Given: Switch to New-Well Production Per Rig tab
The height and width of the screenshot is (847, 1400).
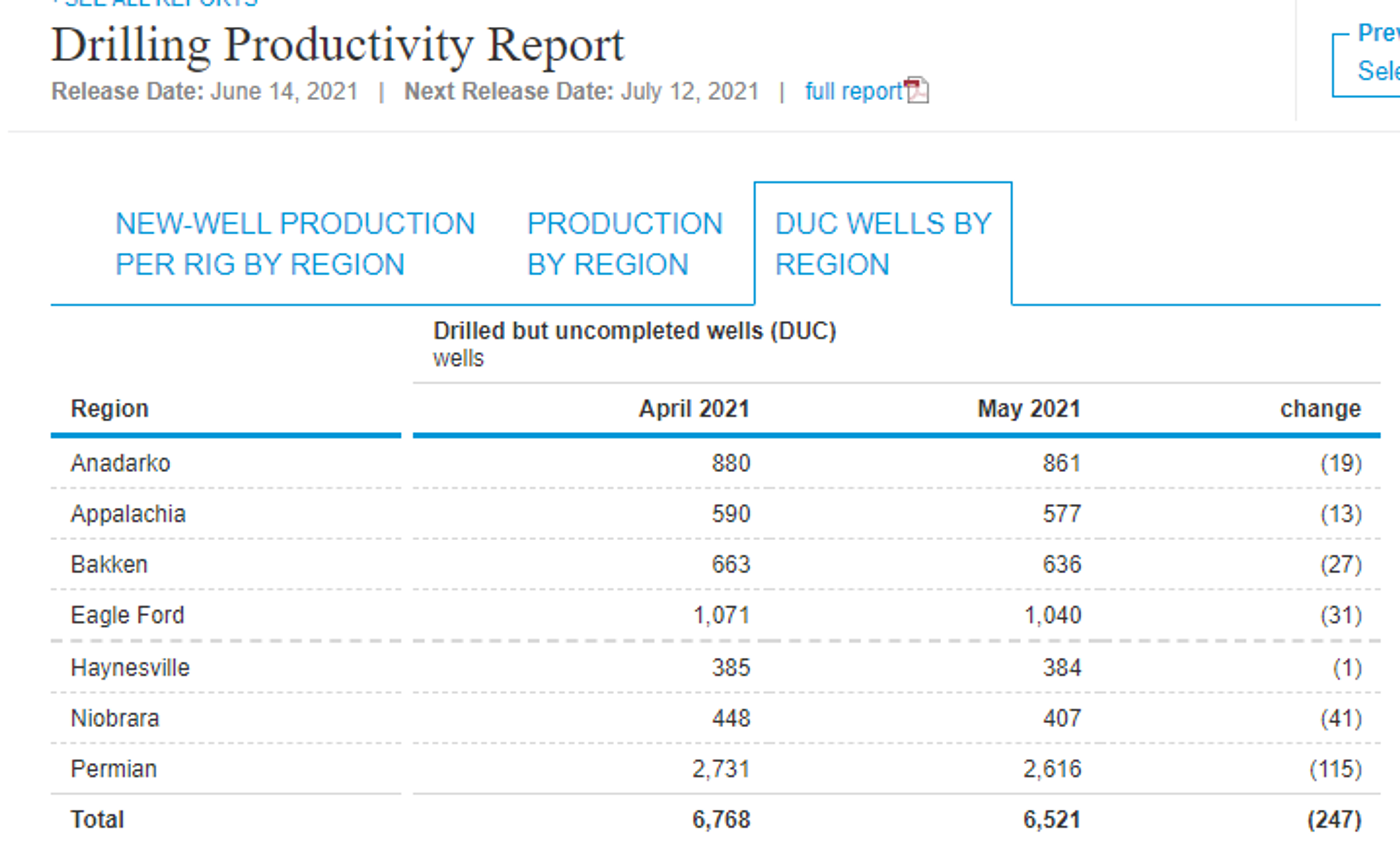Looking at the screenshot, I should coord(295,244).
